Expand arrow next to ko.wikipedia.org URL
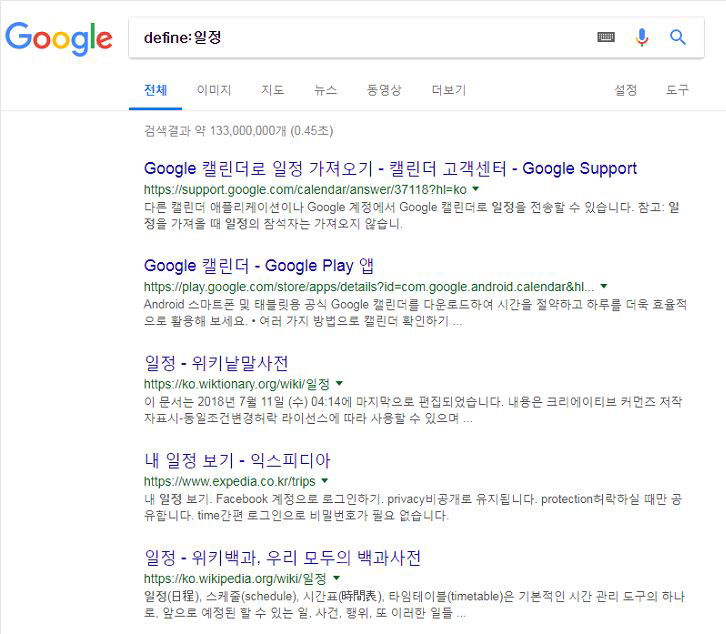The height and width of the screenshot is (634, 726). click(x=337, y=578)
